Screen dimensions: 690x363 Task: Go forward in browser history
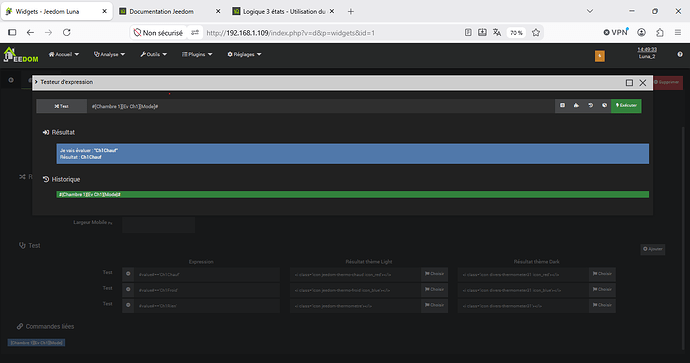[x=48, y=33]
